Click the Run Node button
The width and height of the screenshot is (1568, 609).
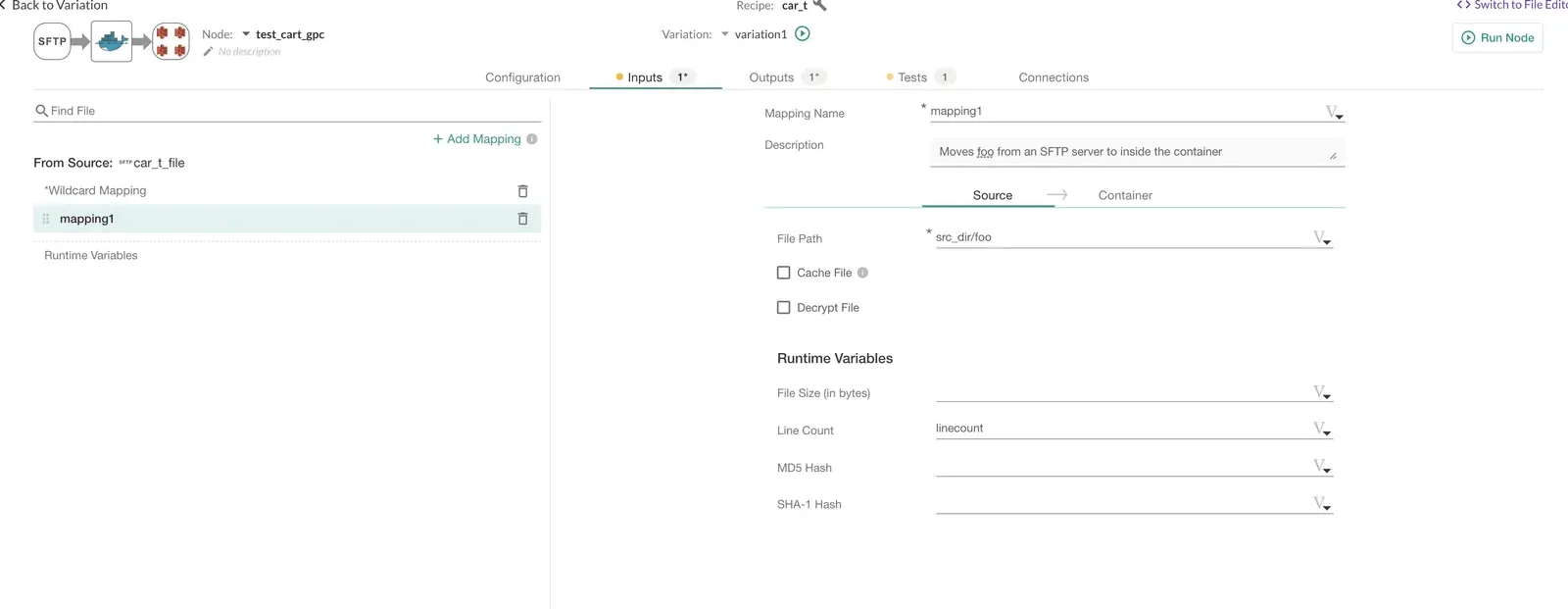point(1496,38)
